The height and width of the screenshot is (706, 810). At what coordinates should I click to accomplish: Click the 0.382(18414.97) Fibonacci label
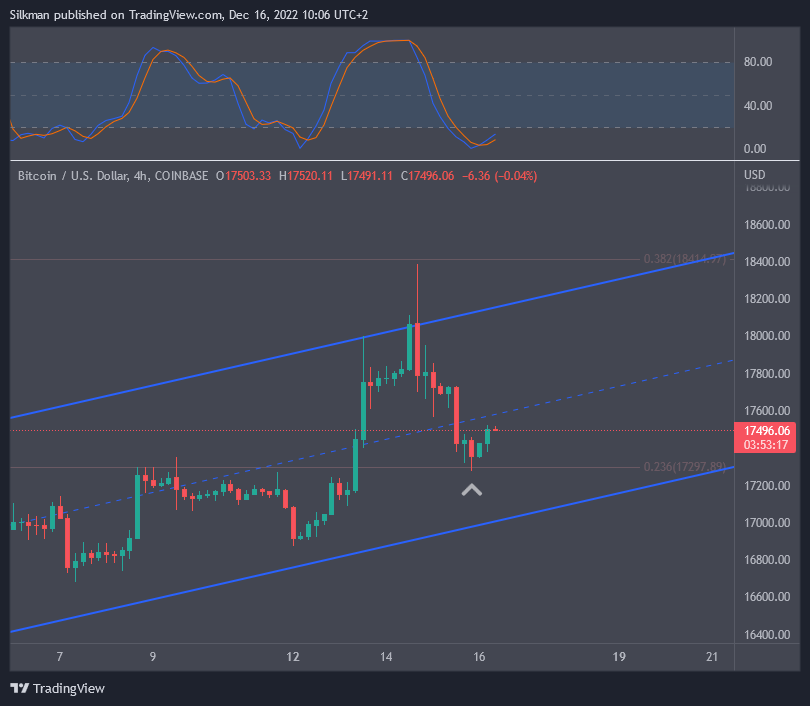coord(684,259)
